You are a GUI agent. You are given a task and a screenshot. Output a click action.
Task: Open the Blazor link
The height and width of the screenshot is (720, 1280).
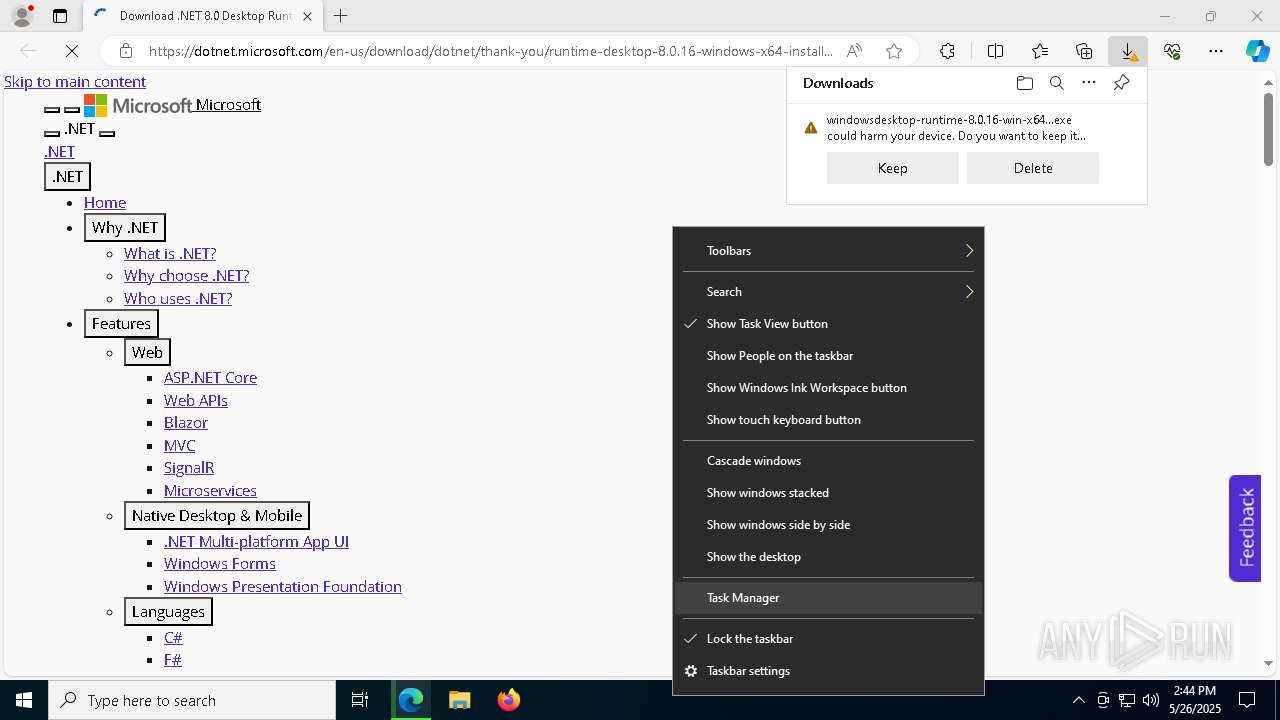coord(186,423)
